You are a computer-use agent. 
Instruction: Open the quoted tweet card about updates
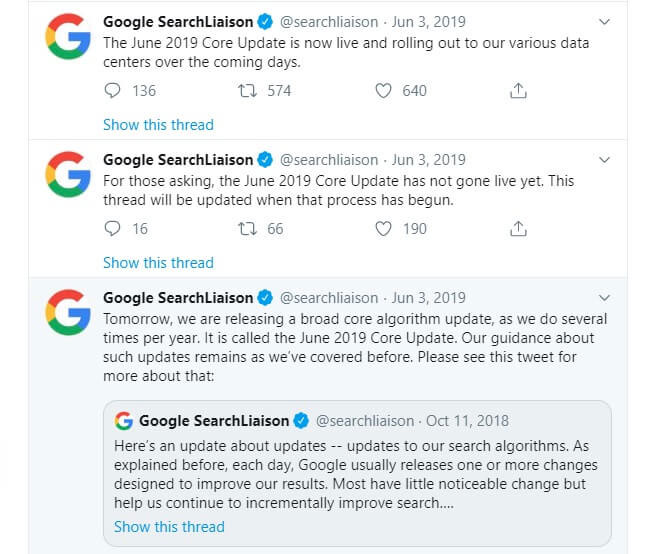pos(357,473)
